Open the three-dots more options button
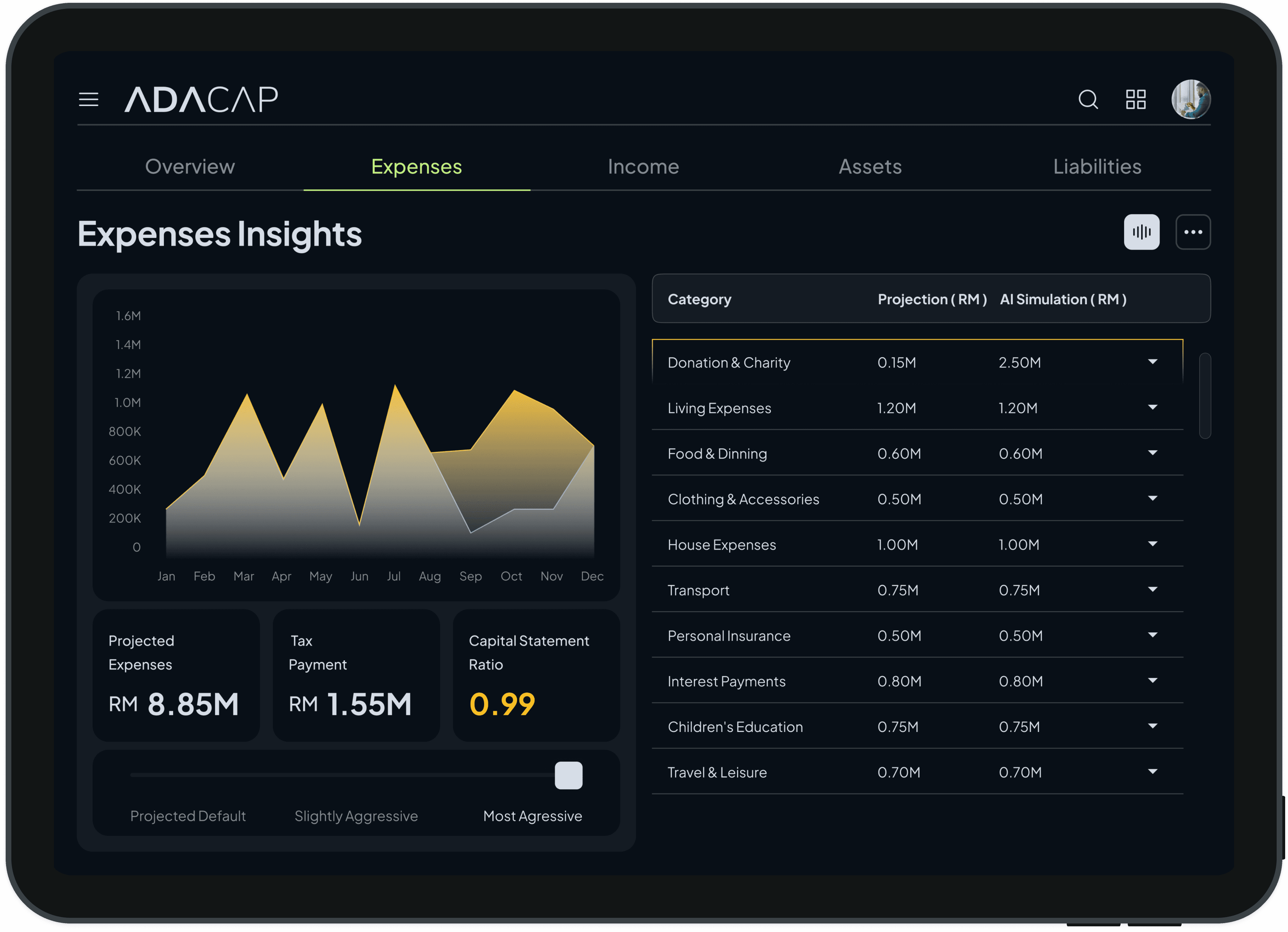 [1193, 232]
